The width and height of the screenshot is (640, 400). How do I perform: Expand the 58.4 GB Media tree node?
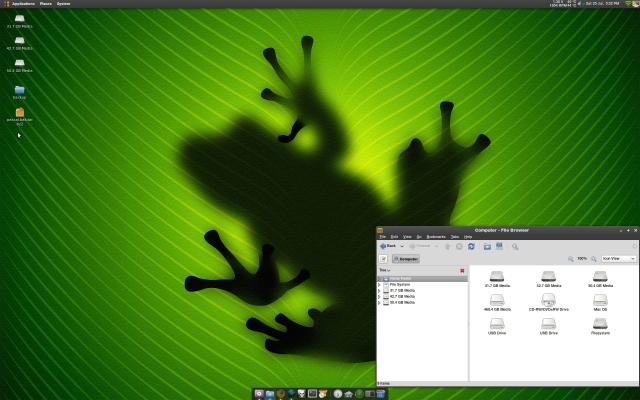point(379,303)
